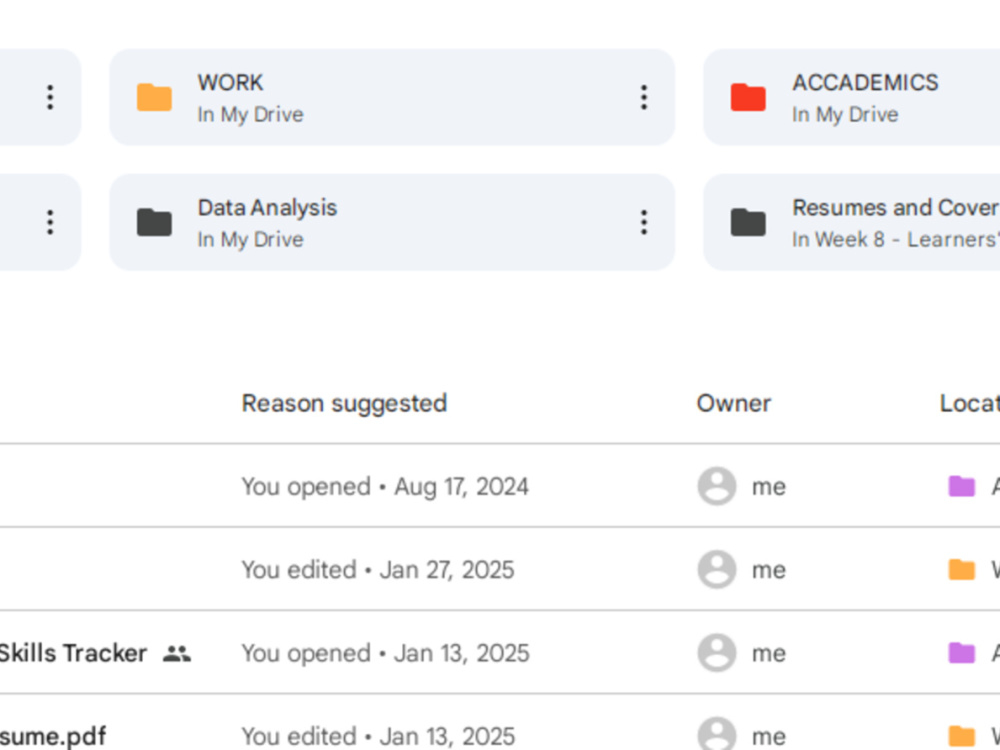Click the orange WORK folder icon

[154, 98]
